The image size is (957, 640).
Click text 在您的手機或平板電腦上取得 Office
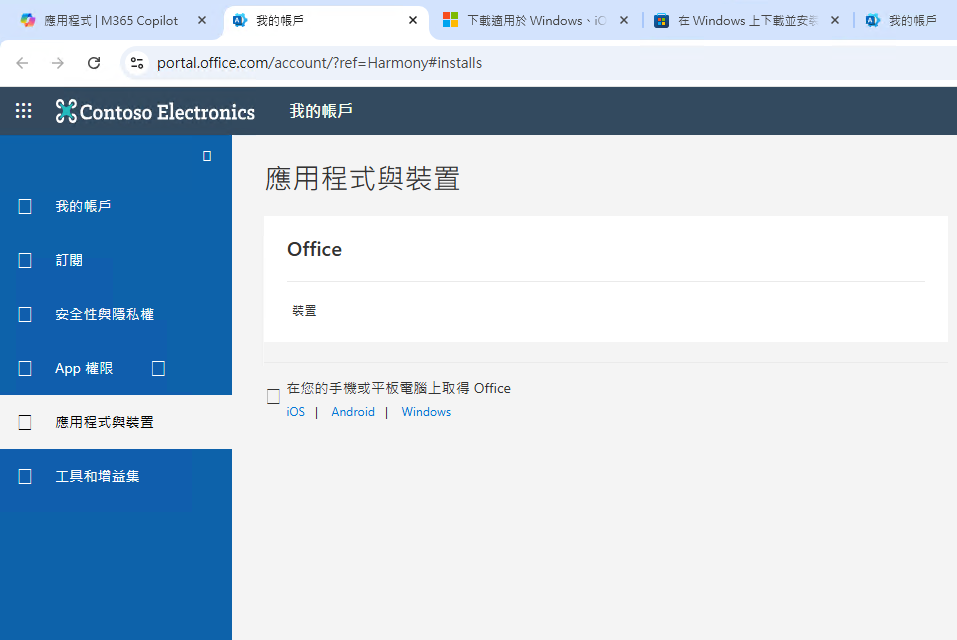point(399,388)
